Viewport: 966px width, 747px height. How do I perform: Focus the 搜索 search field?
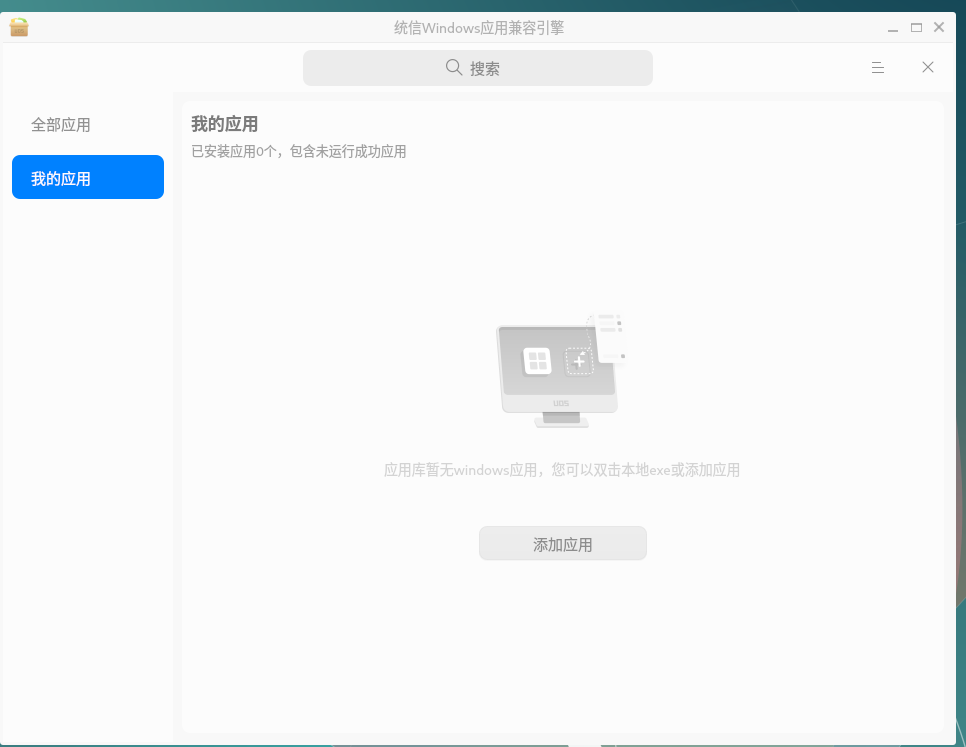pos(477,68)
